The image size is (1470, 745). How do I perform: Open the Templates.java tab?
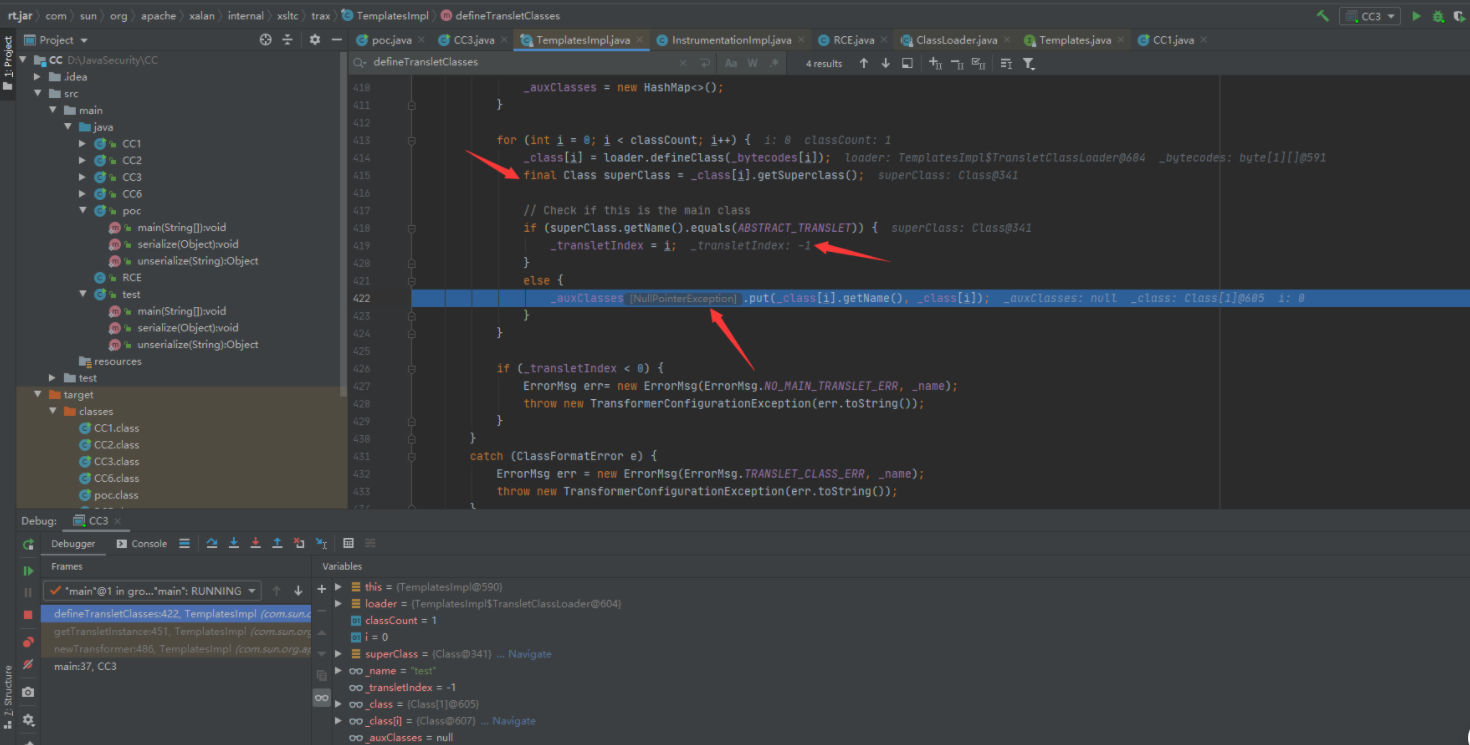coord(1074,40)
